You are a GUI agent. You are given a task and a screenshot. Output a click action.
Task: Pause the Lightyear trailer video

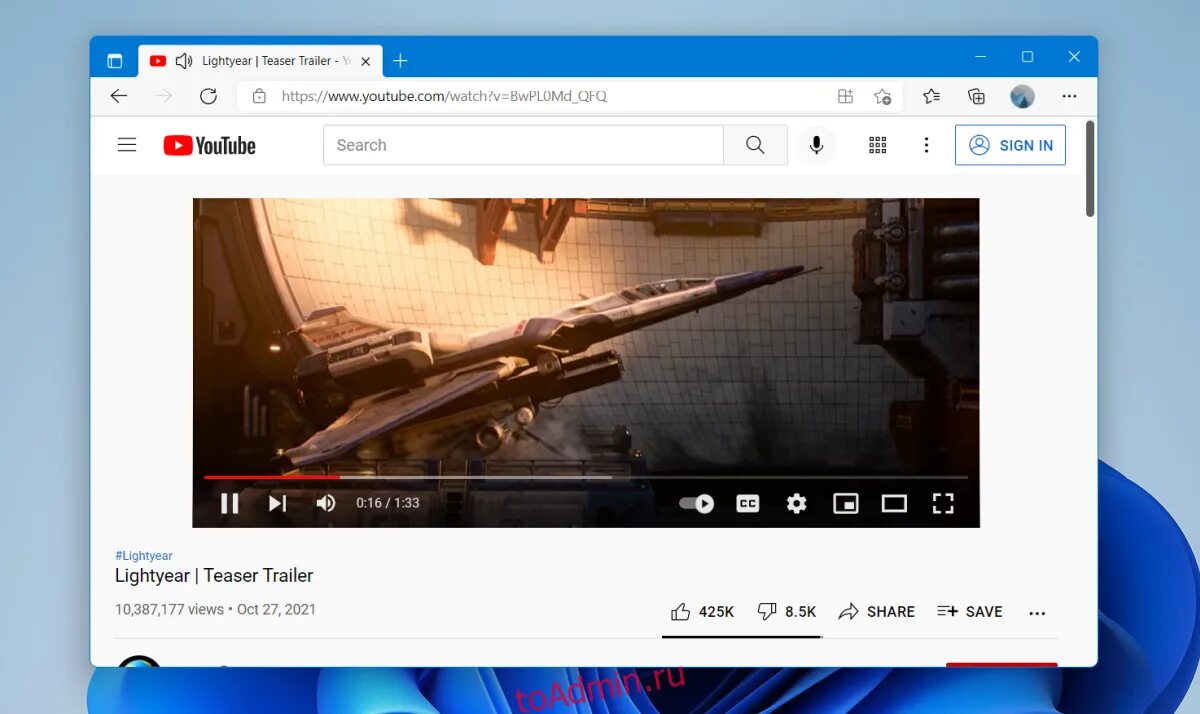pyautogui.click(x=230, y=503)
